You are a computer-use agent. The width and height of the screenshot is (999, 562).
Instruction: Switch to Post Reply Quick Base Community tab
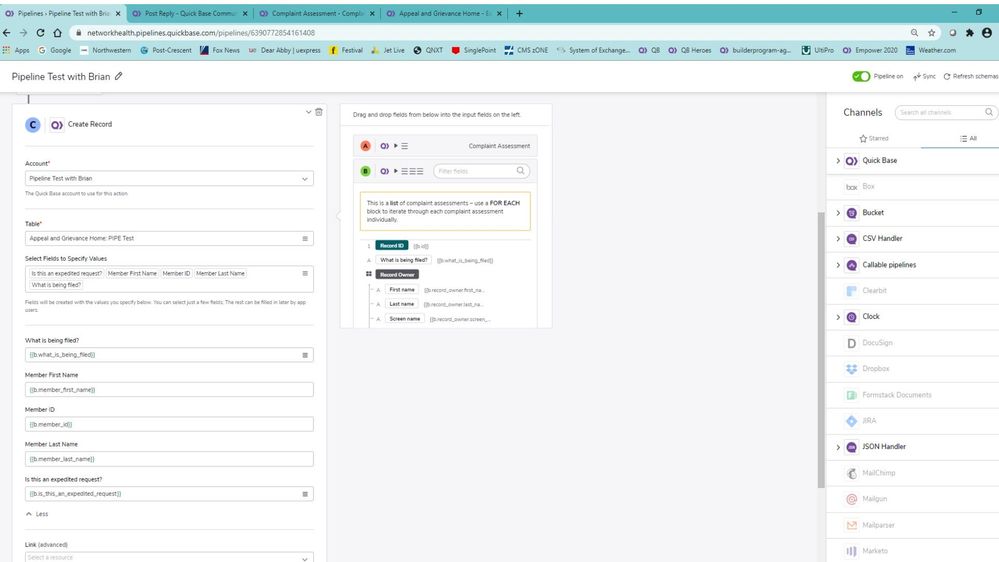(x=190, y=13)
